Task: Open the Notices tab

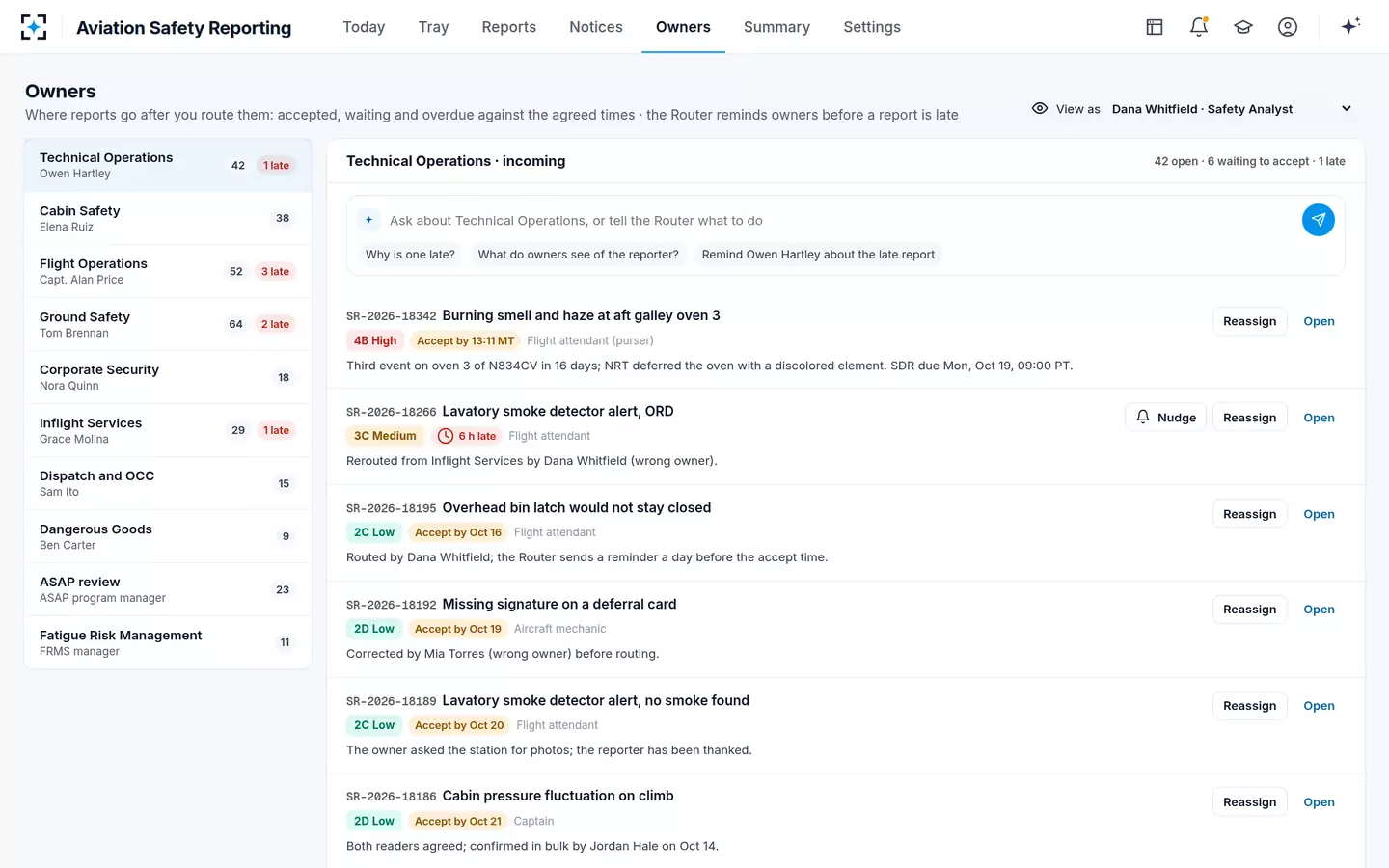Action: (595, 27)
